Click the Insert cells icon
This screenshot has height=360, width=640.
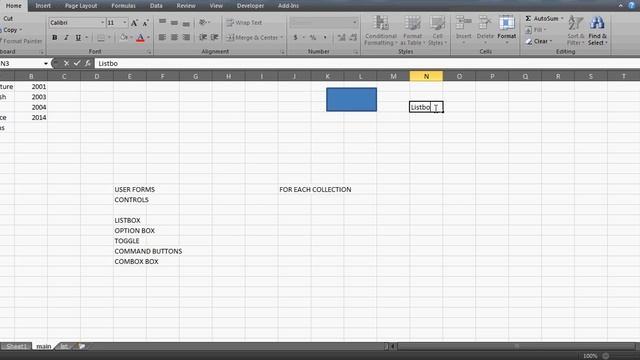pos(464,23)
